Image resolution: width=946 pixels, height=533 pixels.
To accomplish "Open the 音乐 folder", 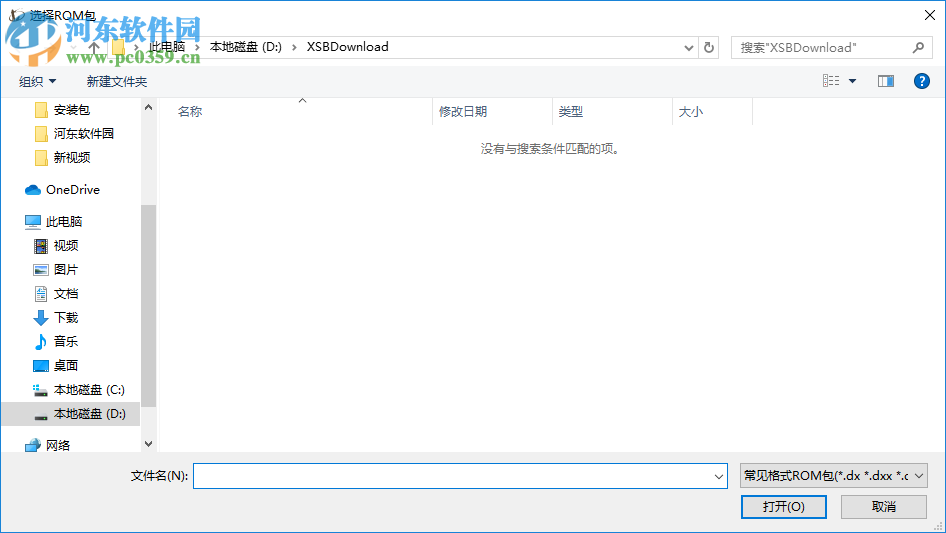I will pyautogui.click(x=65, y=342).
